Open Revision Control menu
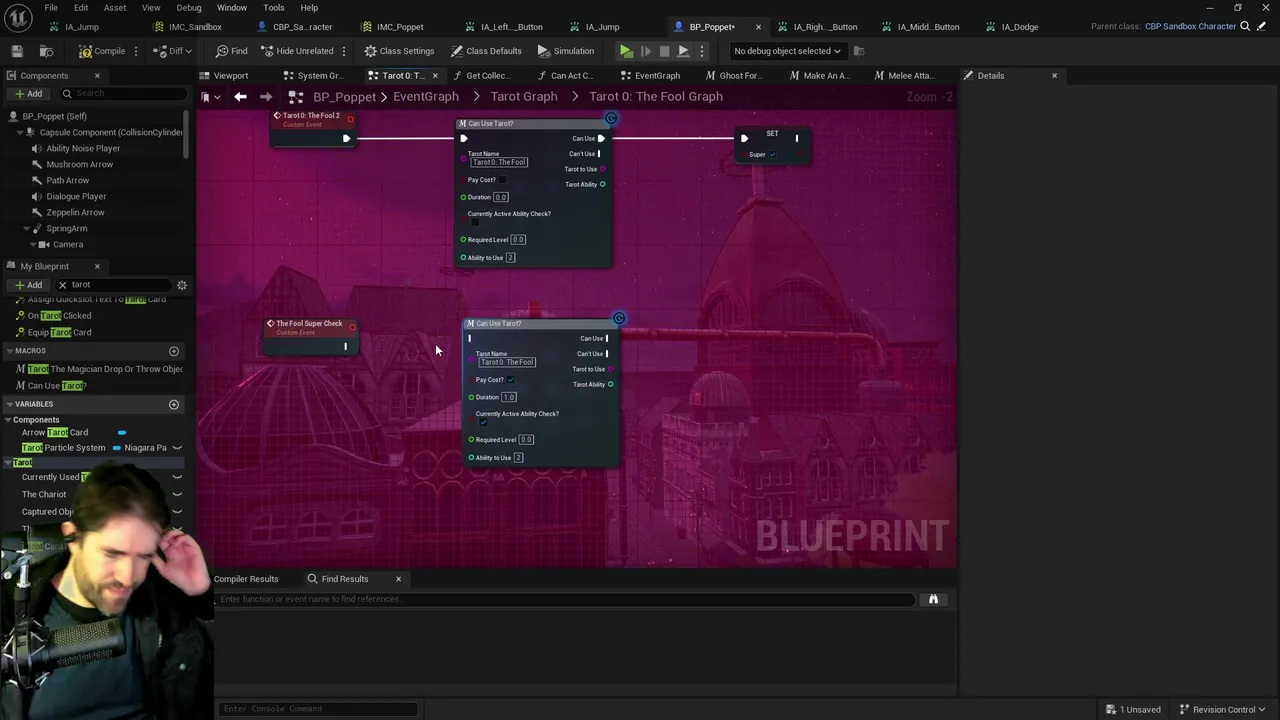 (x=1223, y=709)
